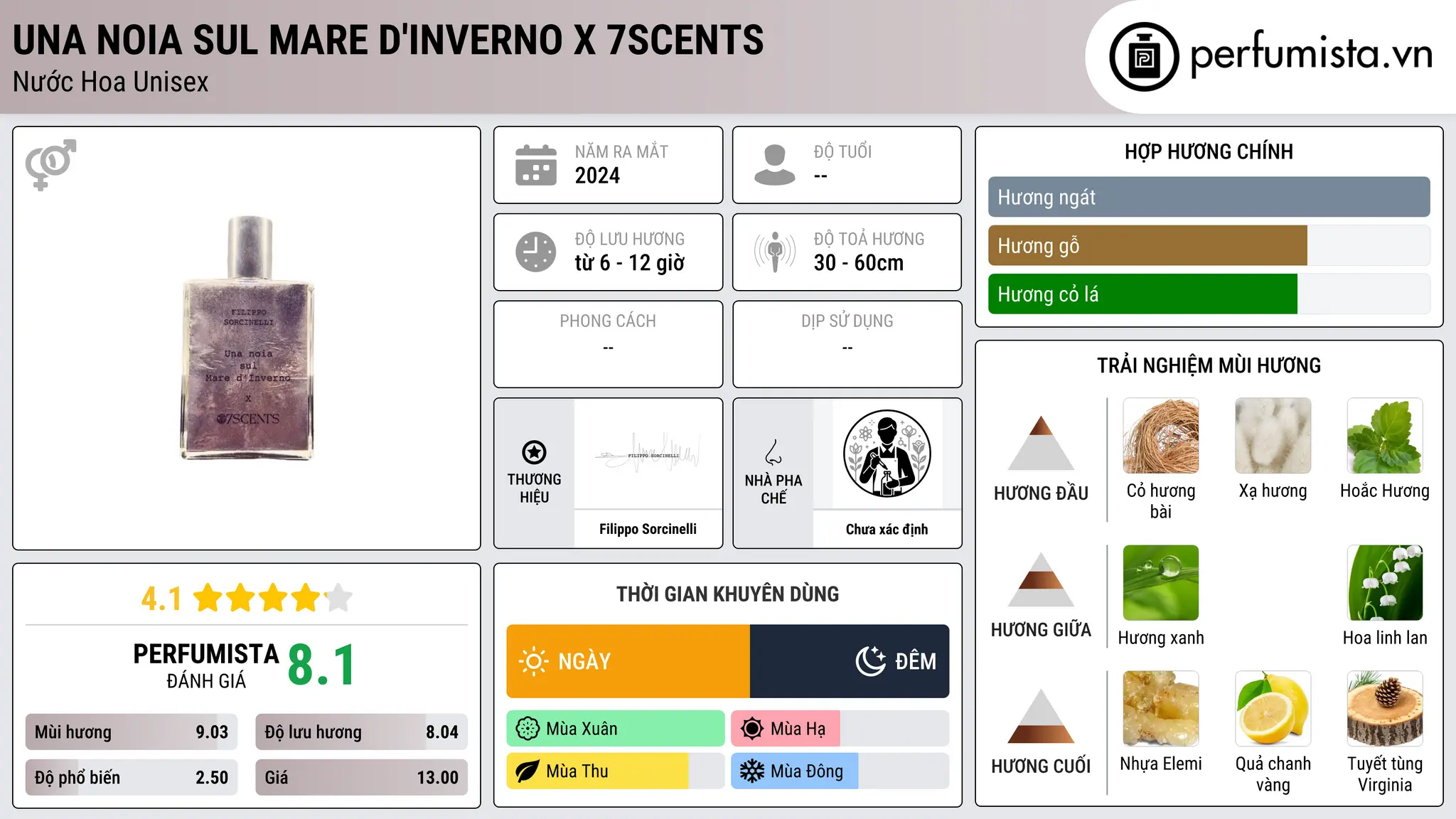The image size is (1456, 819).
Task: Click the sillage icon beside Độ toả hương
Action: [775, 252]
